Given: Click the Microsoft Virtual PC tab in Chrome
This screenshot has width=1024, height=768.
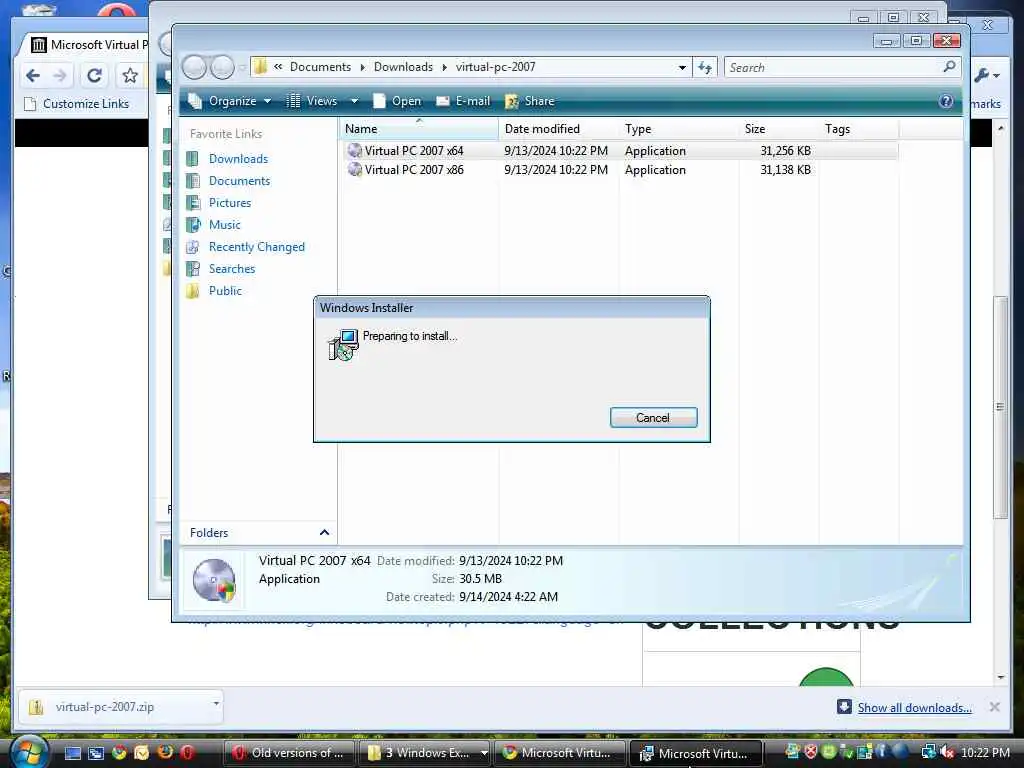Looking at the screenshot, I should (88, 45).
